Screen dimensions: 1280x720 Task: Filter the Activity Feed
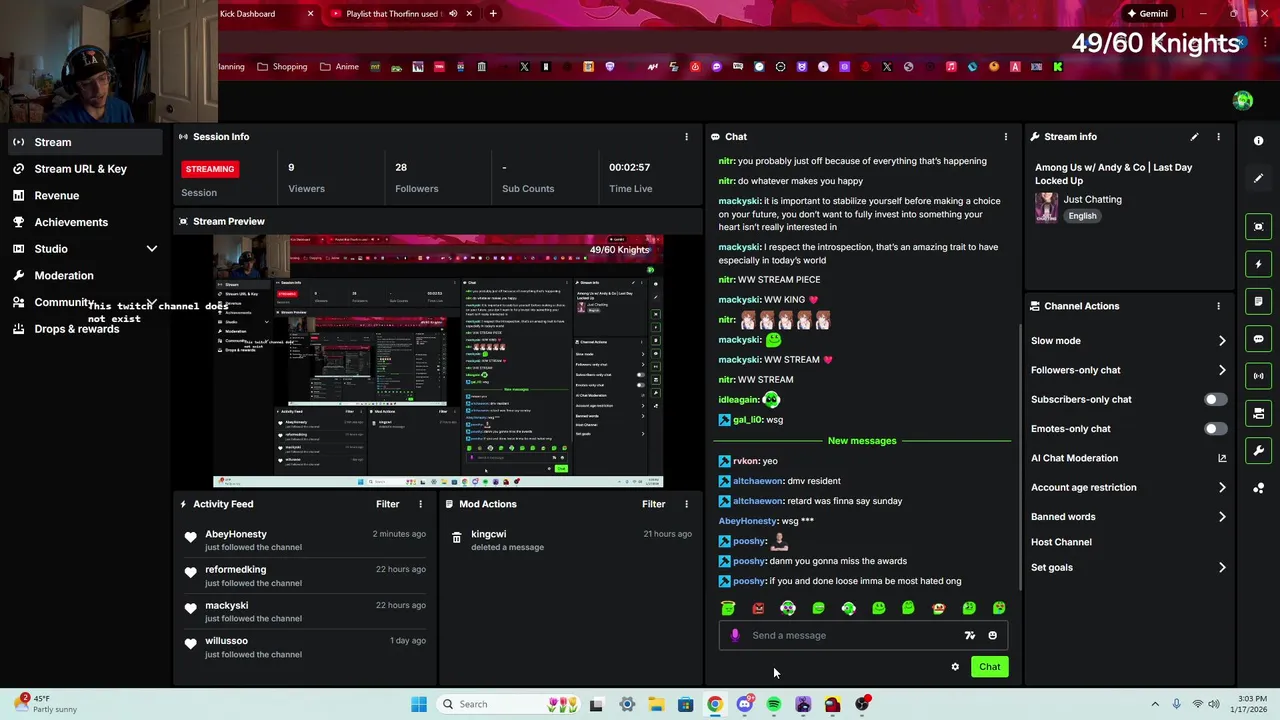[387, 504]
